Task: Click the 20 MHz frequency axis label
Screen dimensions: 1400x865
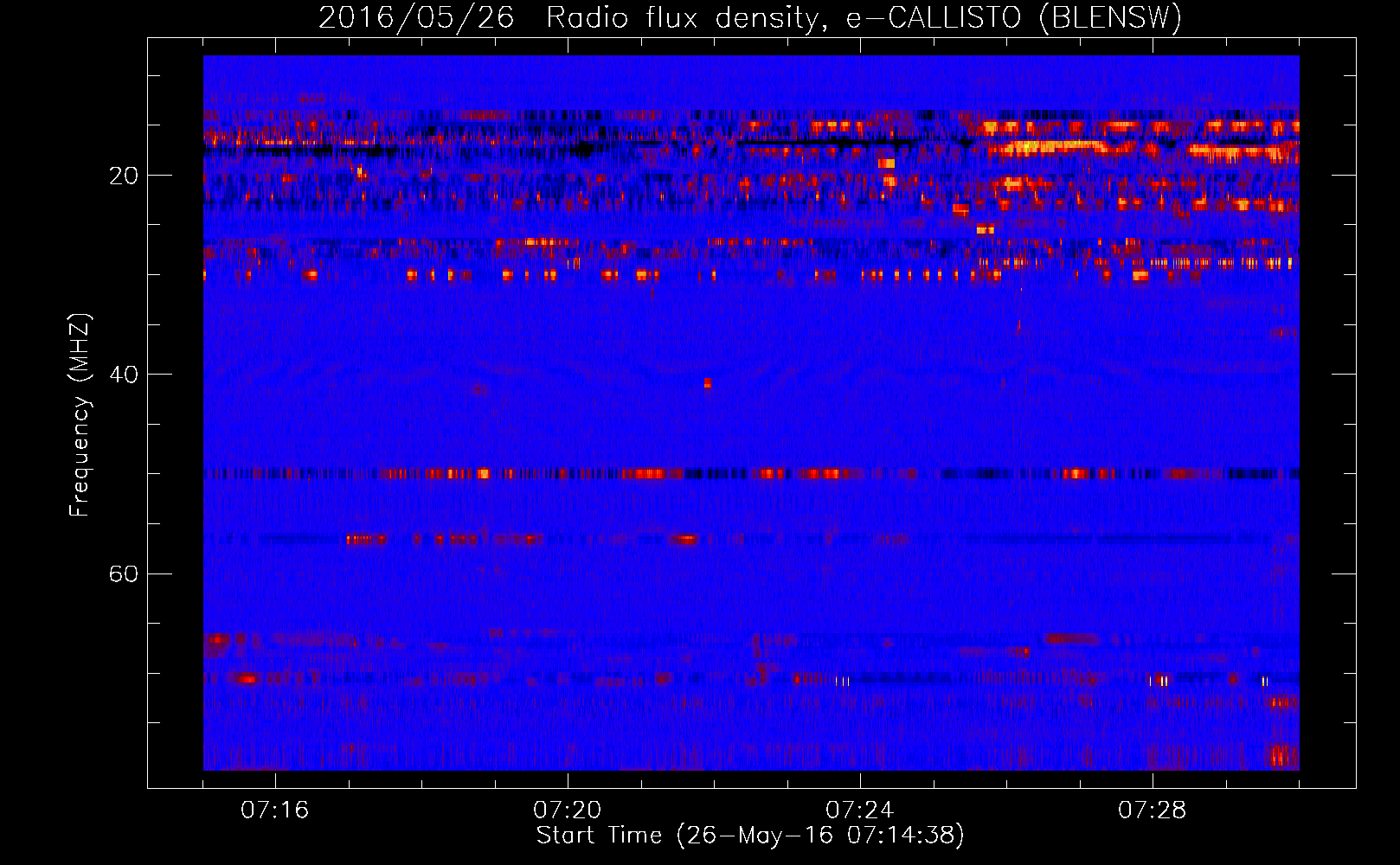Action: [x=123, y=176]
